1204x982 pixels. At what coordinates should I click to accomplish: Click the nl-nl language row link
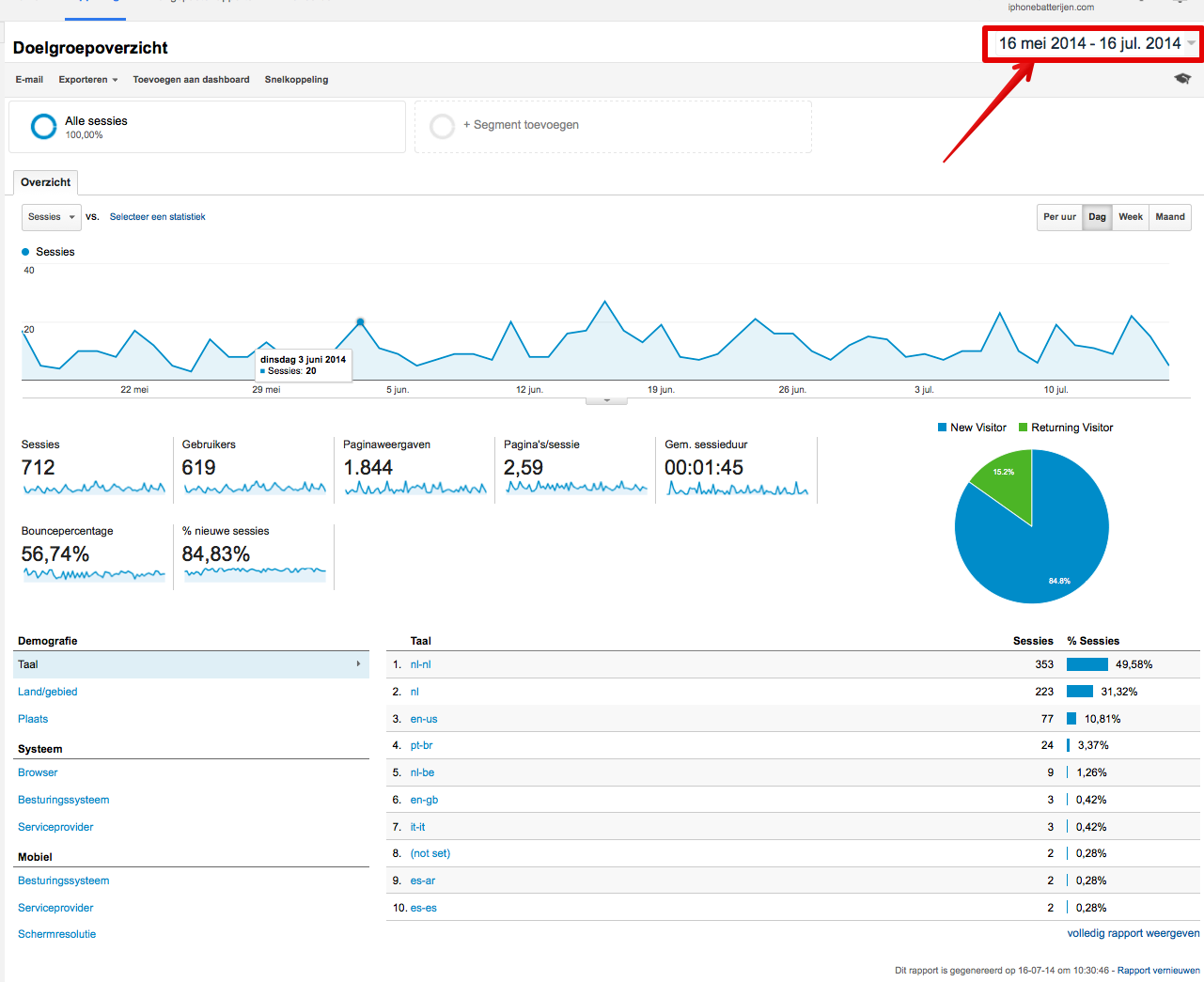click(420, 664)
